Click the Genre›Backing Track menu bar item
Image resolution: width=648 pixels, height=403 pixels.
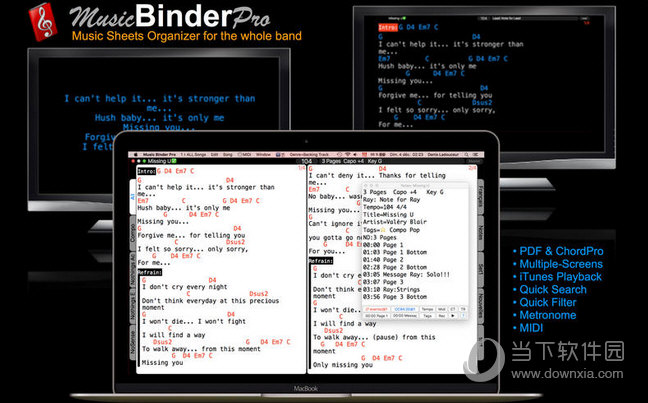click(x=309, y=154)
